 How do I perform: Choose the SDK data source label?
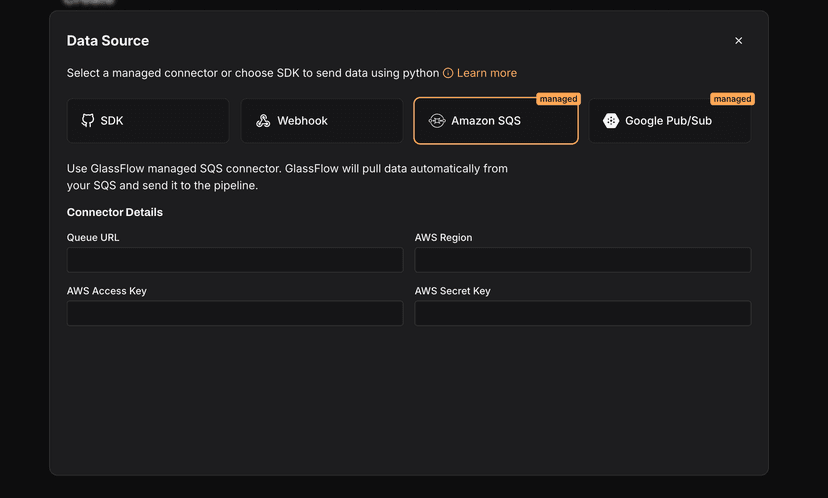tap(112, 121)
